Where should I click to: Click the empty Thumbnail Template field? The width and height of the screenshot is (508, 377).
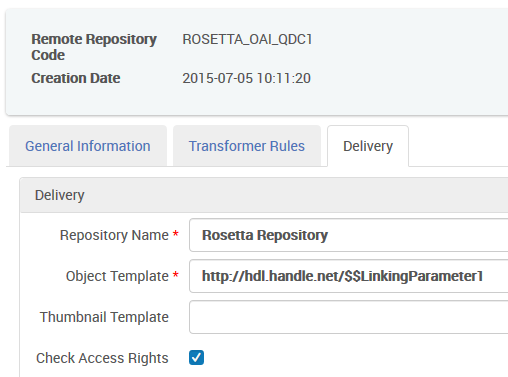point(348,317)
